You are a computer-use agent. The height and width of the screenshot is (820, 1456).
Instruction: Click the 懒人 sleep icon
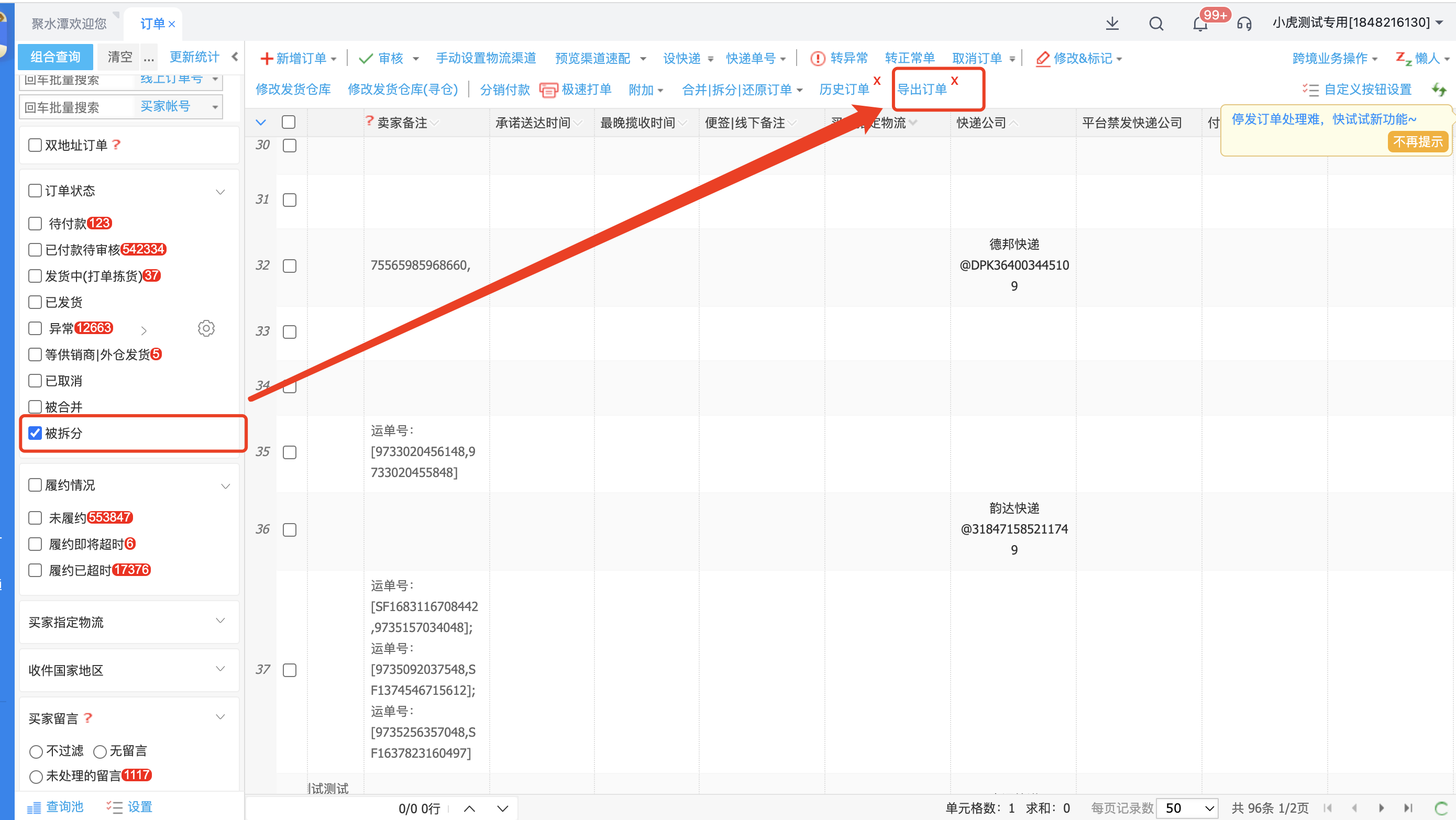coord(1404,58)
